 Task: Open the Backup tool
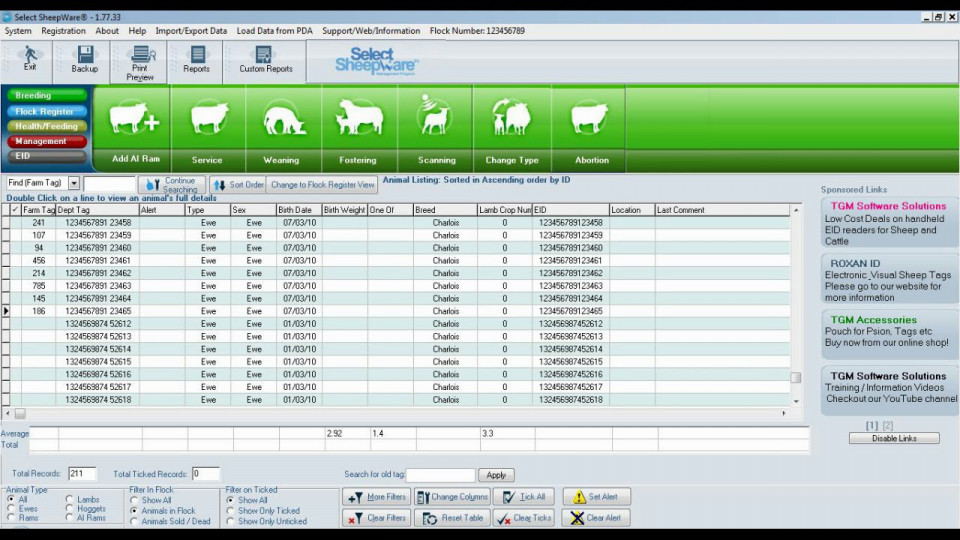tap(84, 60)
